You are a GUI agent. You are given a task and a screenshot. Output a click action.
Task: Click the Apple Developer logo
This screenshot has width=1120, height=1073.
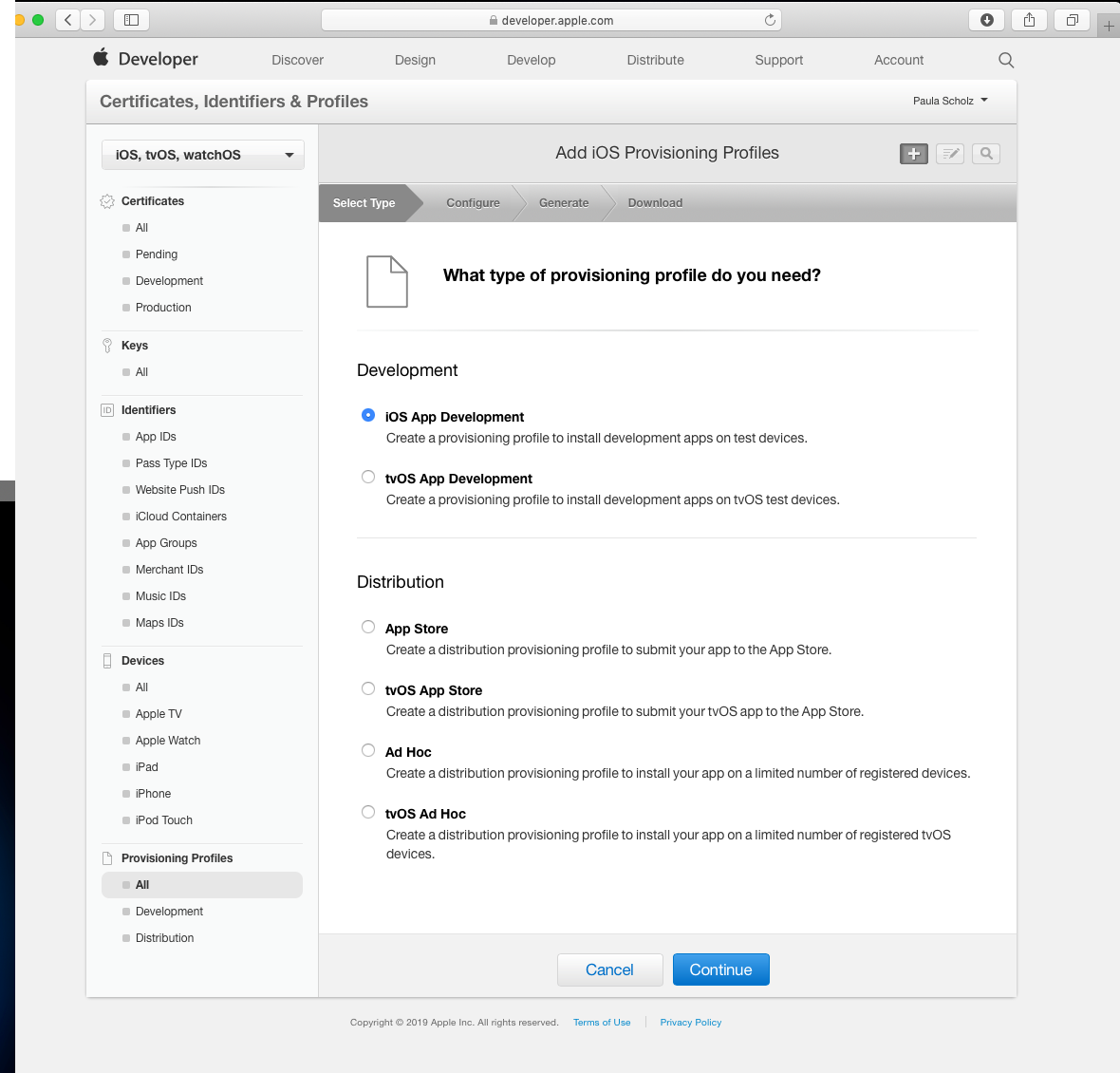[145, 59]
